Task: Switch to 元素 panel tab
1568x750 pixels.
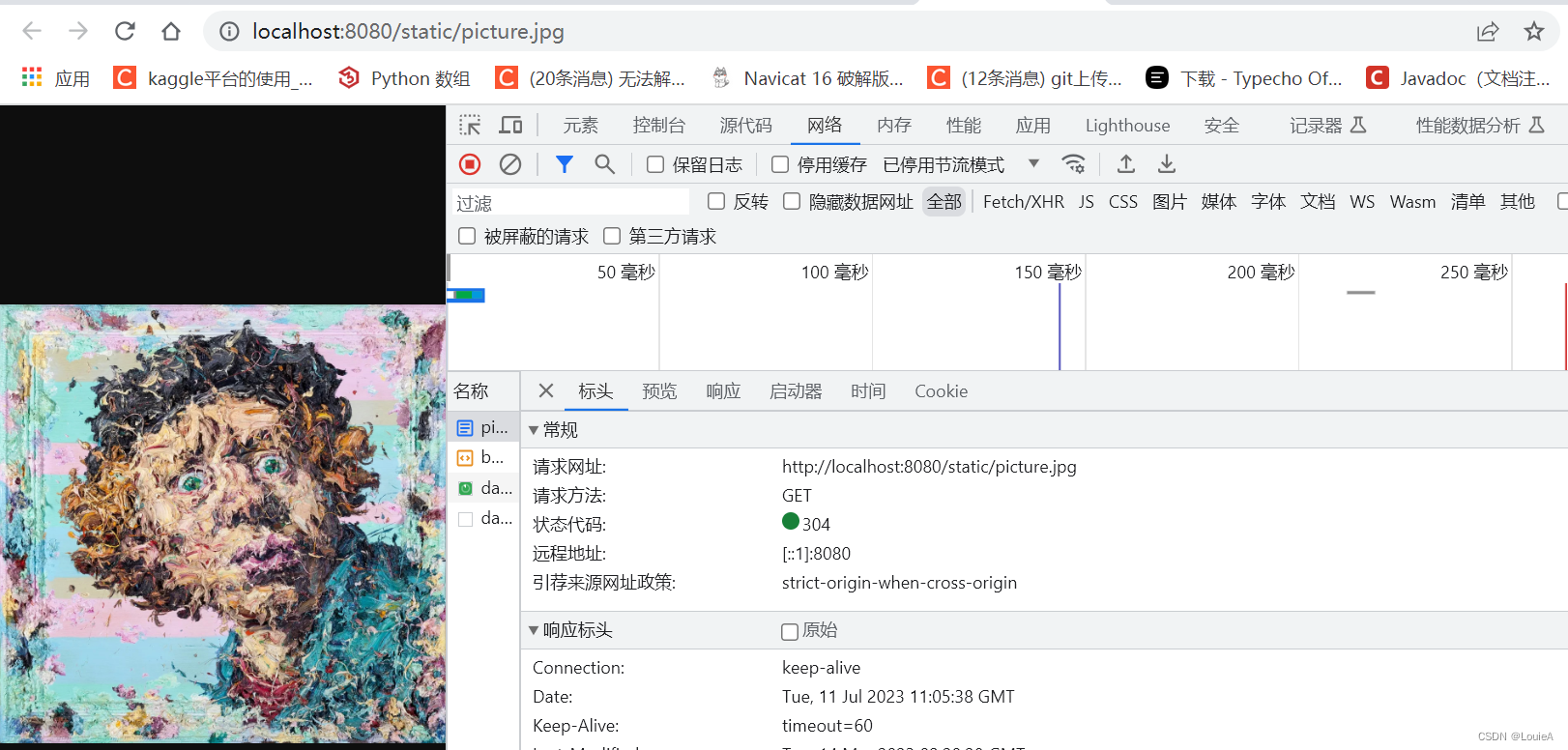Action: pyautogui.click(x=581, y=126)
